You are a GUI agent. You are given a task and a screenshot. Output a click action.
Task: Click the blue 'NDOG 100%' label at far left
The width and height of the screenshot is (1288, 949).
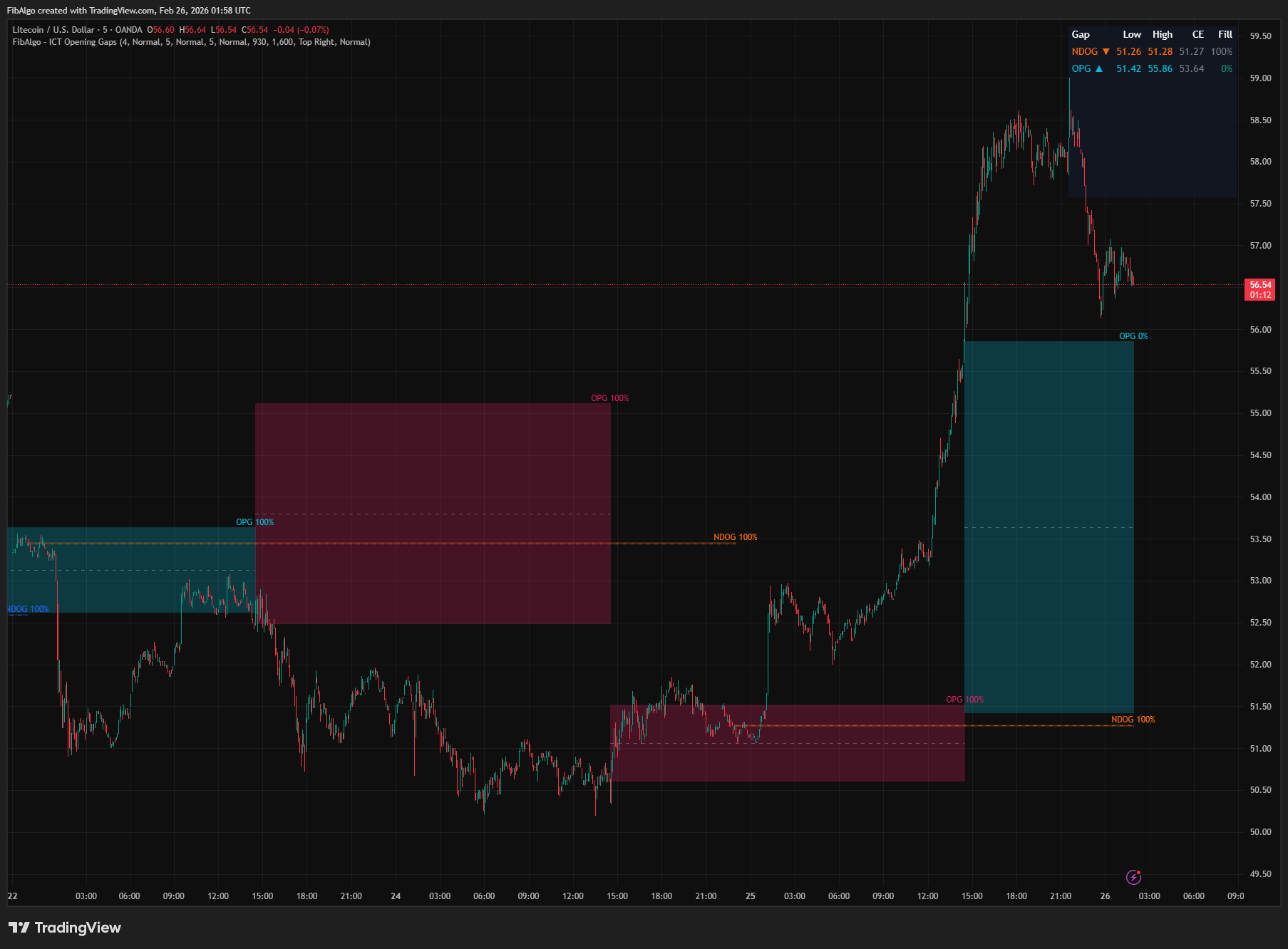pos(29,609)
